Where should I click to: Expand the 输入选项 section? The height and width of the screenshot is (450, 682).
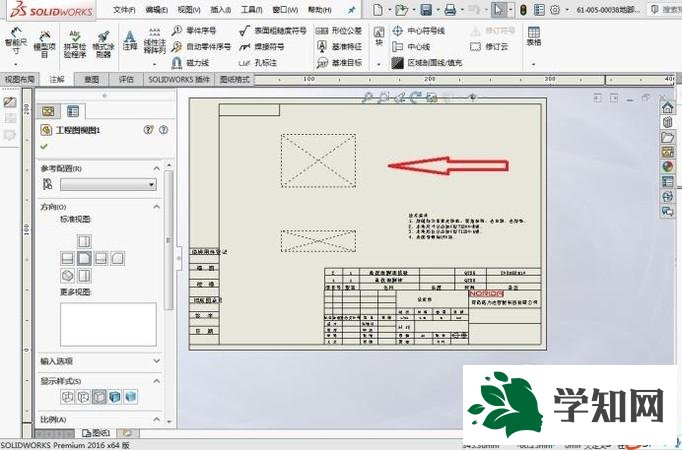coord(157,361)
